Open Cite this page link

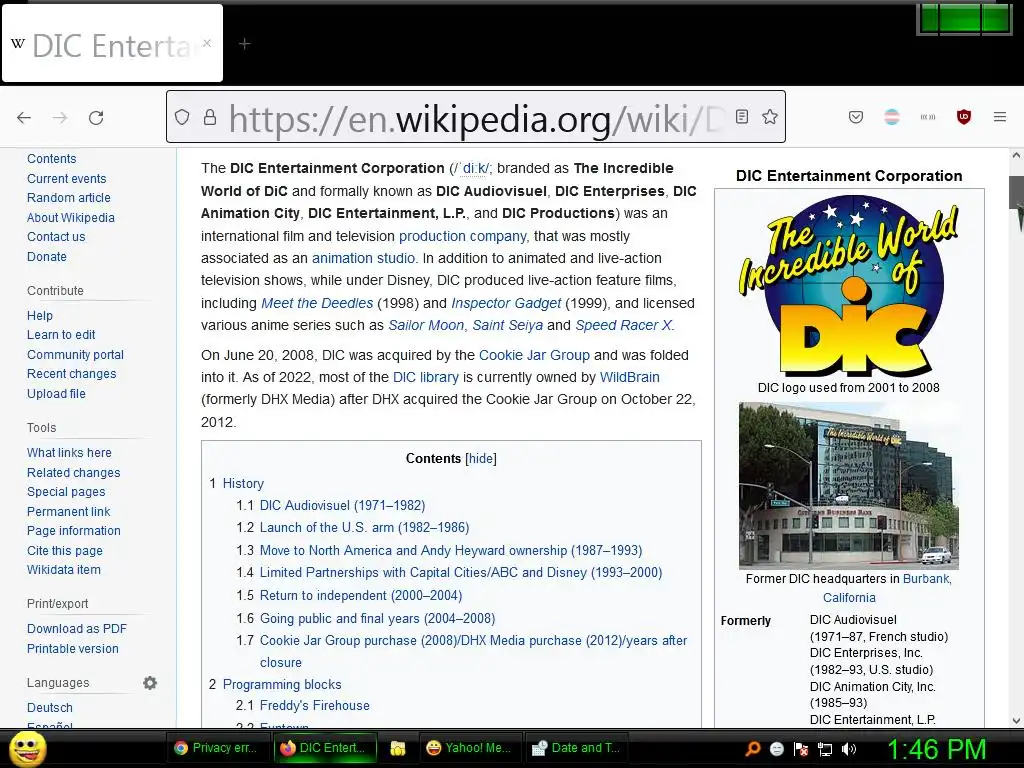click(65, 551)
